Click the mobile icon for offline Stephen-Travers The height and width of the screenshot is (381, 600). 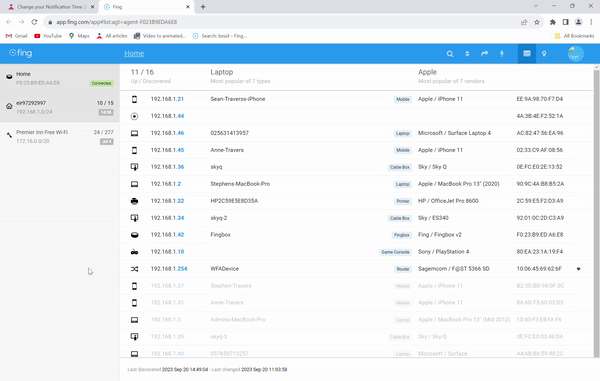[x=134, y=286]
